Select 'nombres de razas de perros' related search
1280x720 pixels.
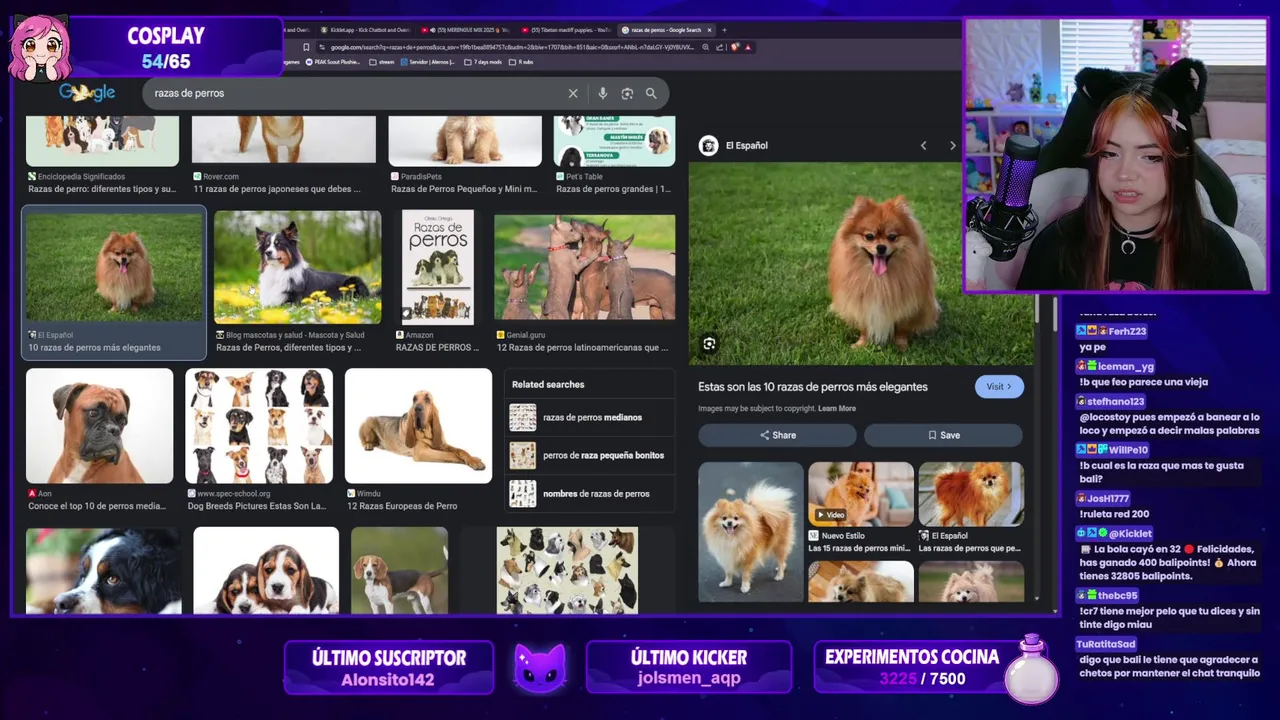tap(590, 493)
